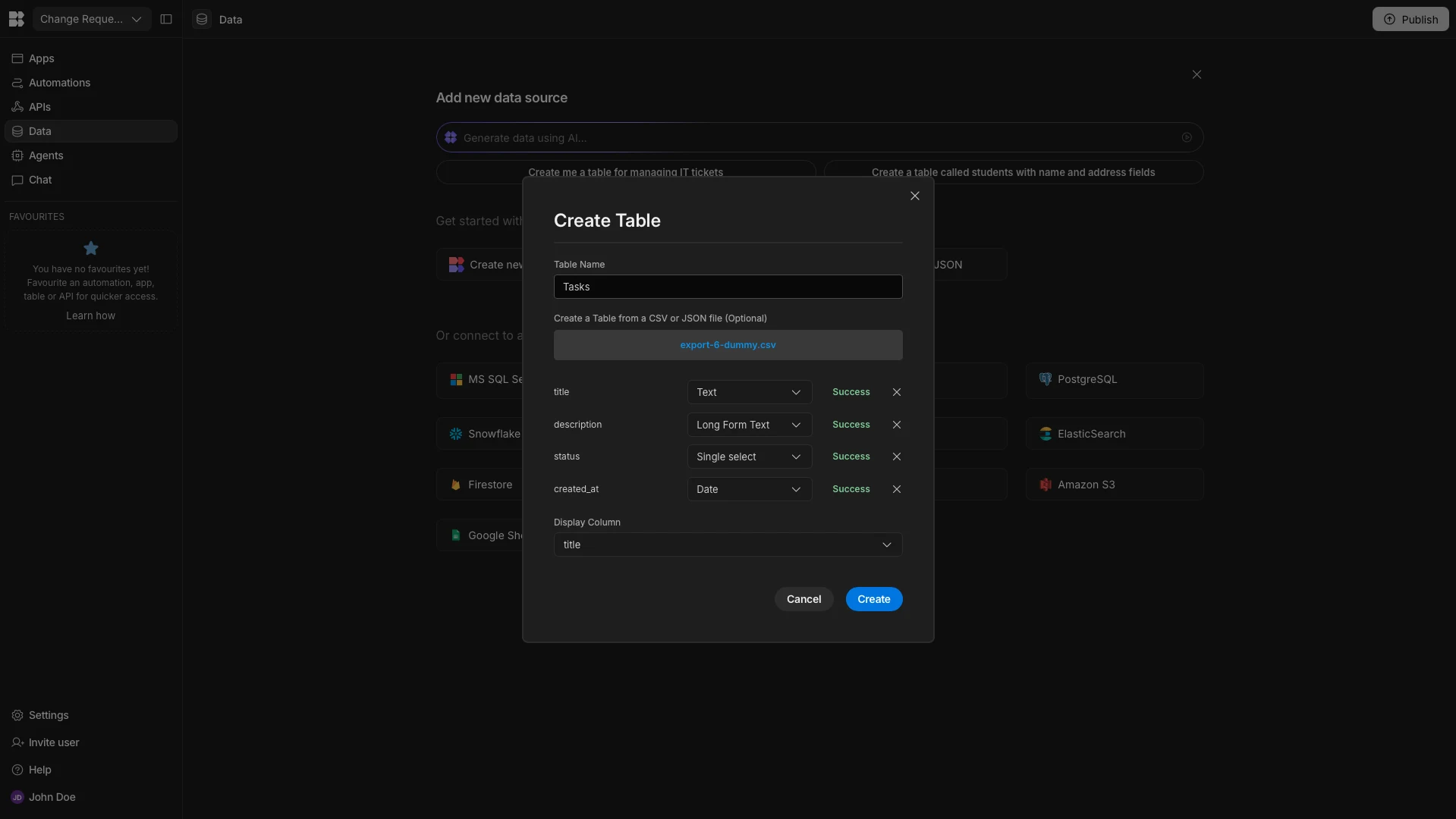The image size is (1456, 819).
Task: Click the Data database icon in header
Action: (x=202, y=19)
